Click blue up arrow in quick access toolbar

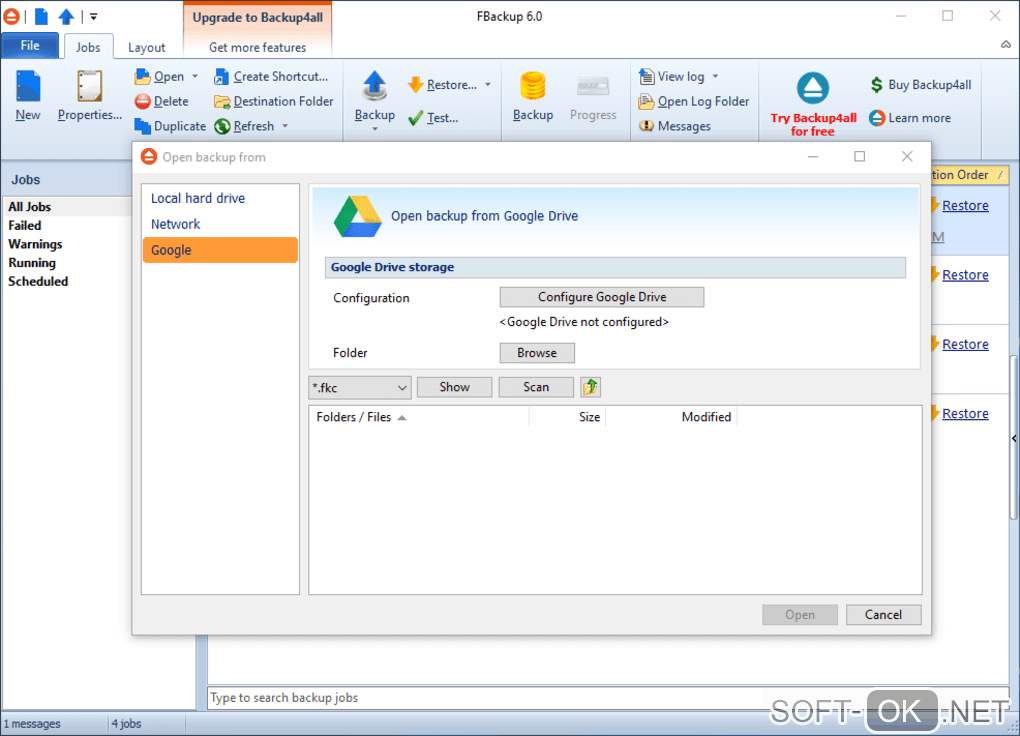coord(66,16)
